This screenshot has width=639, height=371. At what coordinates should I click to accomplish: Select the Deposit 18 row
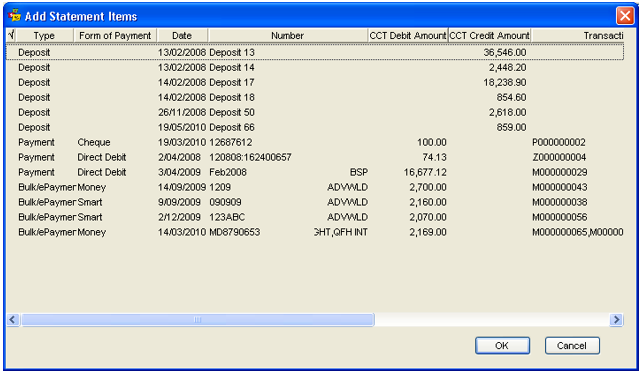tap(315, 97)
